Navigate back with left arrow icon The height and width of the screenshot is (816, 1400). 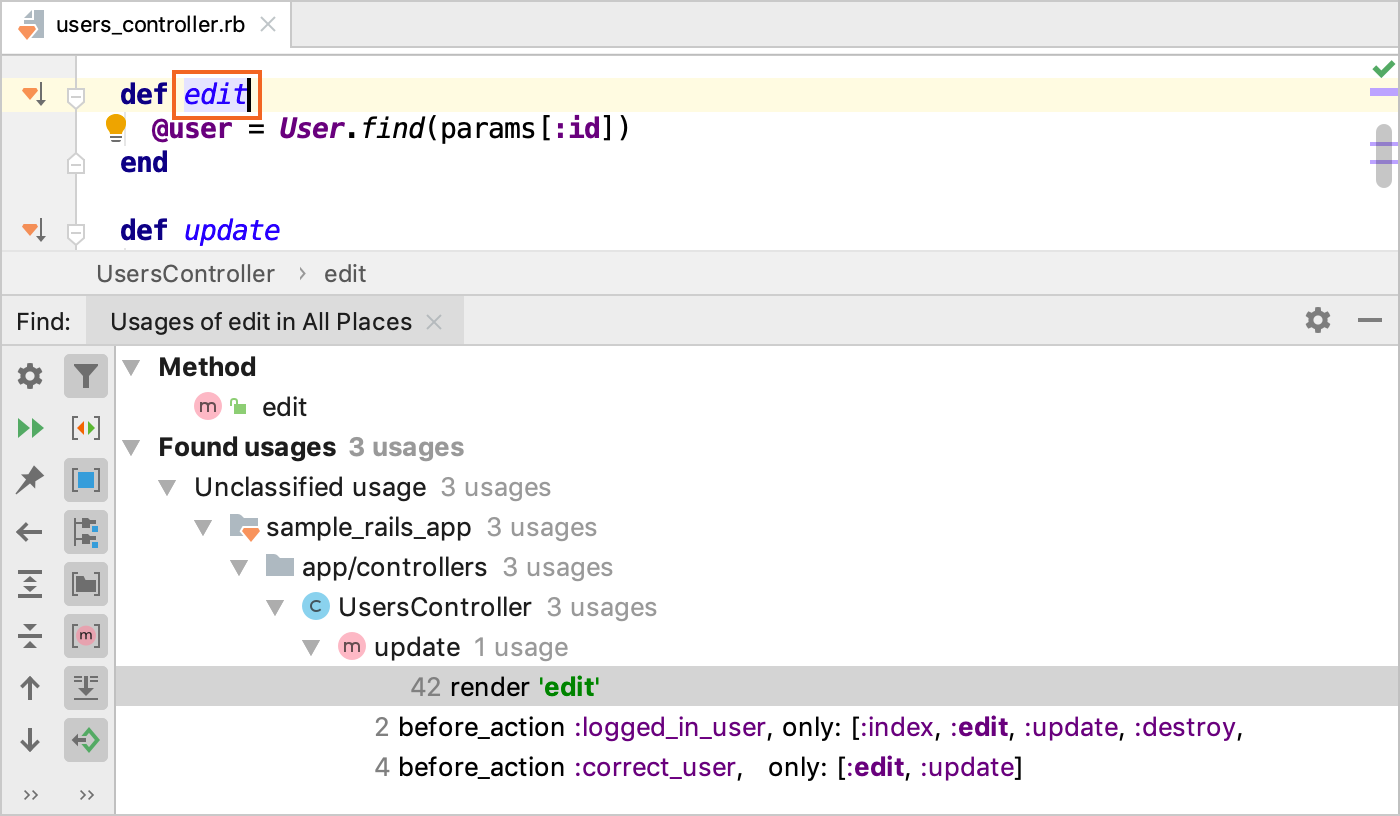coord(30,532)
